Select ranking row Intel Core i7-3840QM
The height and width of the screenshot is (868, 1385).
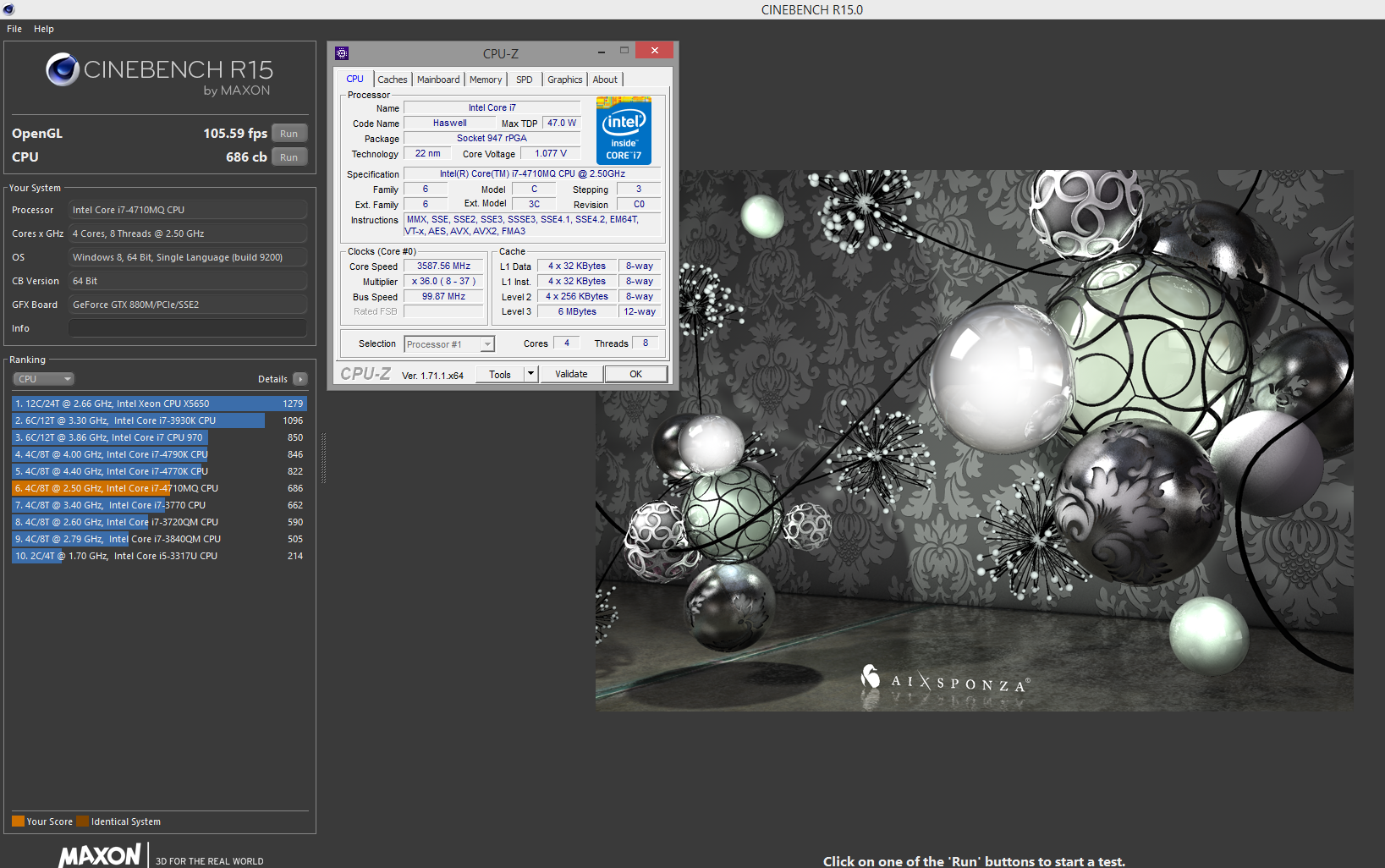[x=159, y=539]
